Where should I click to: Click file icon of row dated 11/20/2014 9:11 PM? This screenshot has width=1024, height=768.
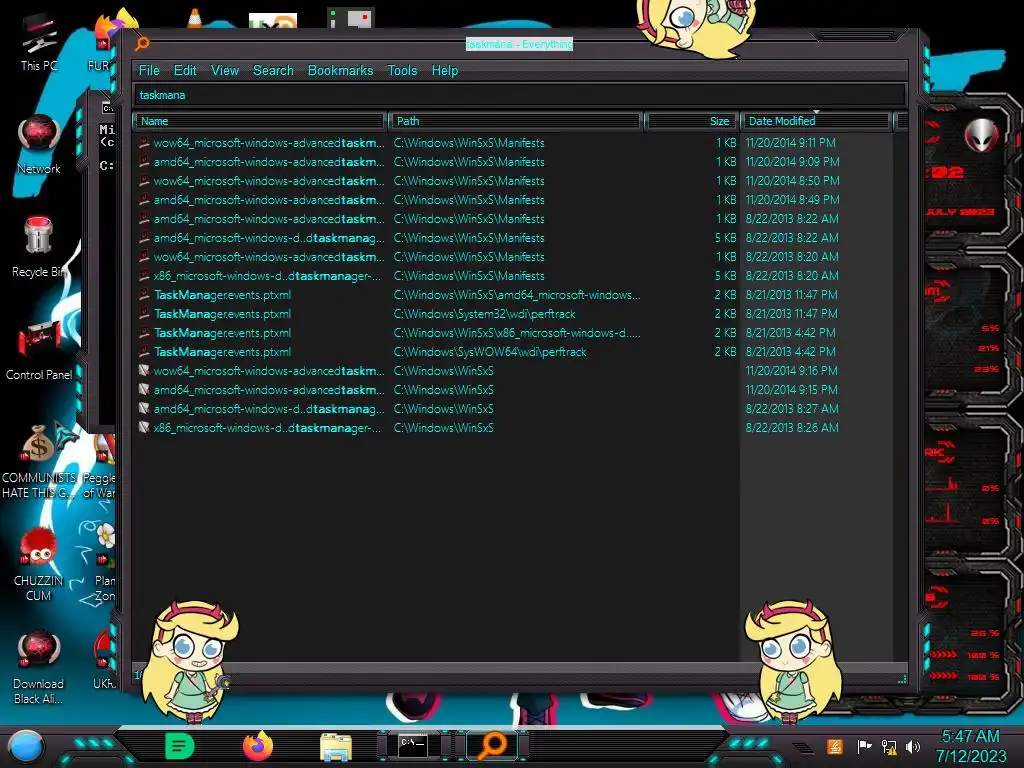(144, 143)
